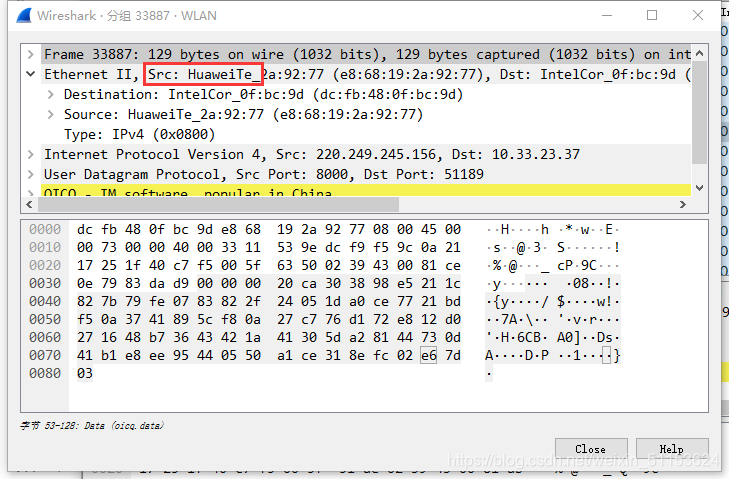Viewport: 729px width, 479px height.
Task: Click hex offset 0040 in bytes pane
Action: 45,301
